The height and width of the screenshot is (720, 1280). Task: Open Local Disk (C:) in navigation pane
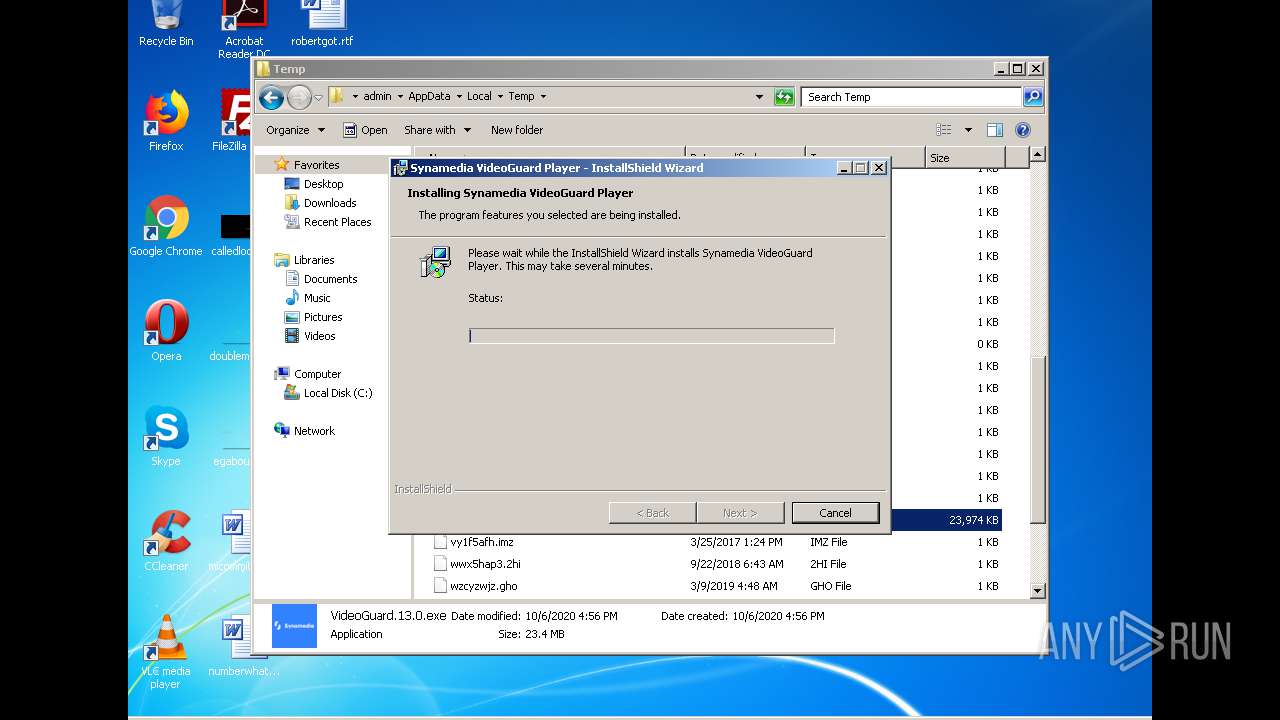[338, 393]
